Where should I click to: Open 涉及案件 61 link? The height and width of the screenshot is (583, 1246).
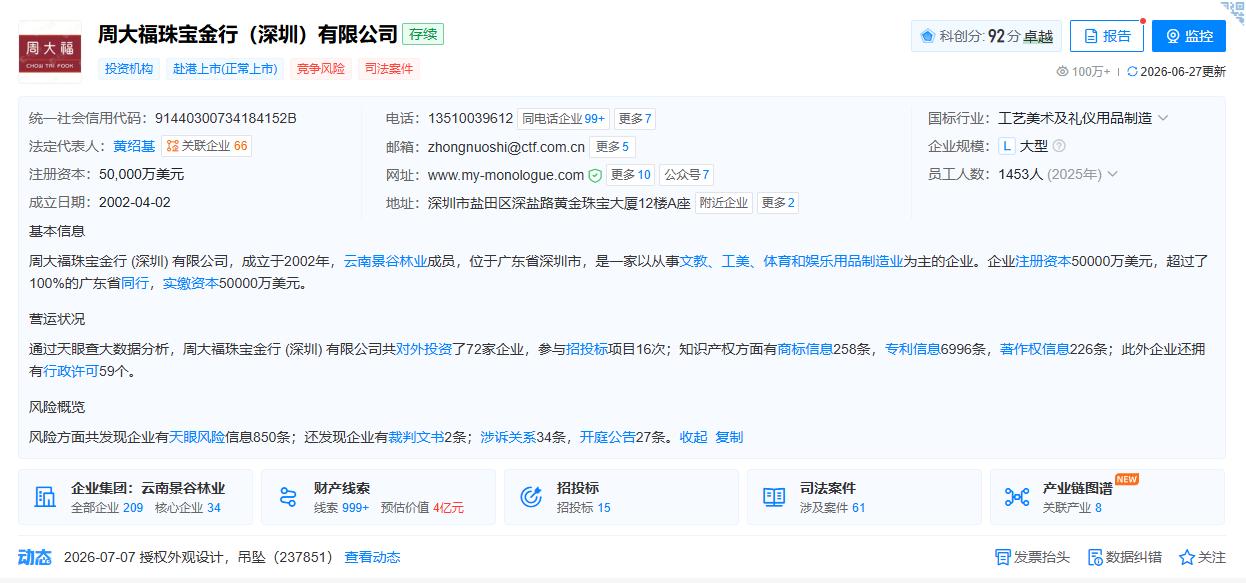833,508
